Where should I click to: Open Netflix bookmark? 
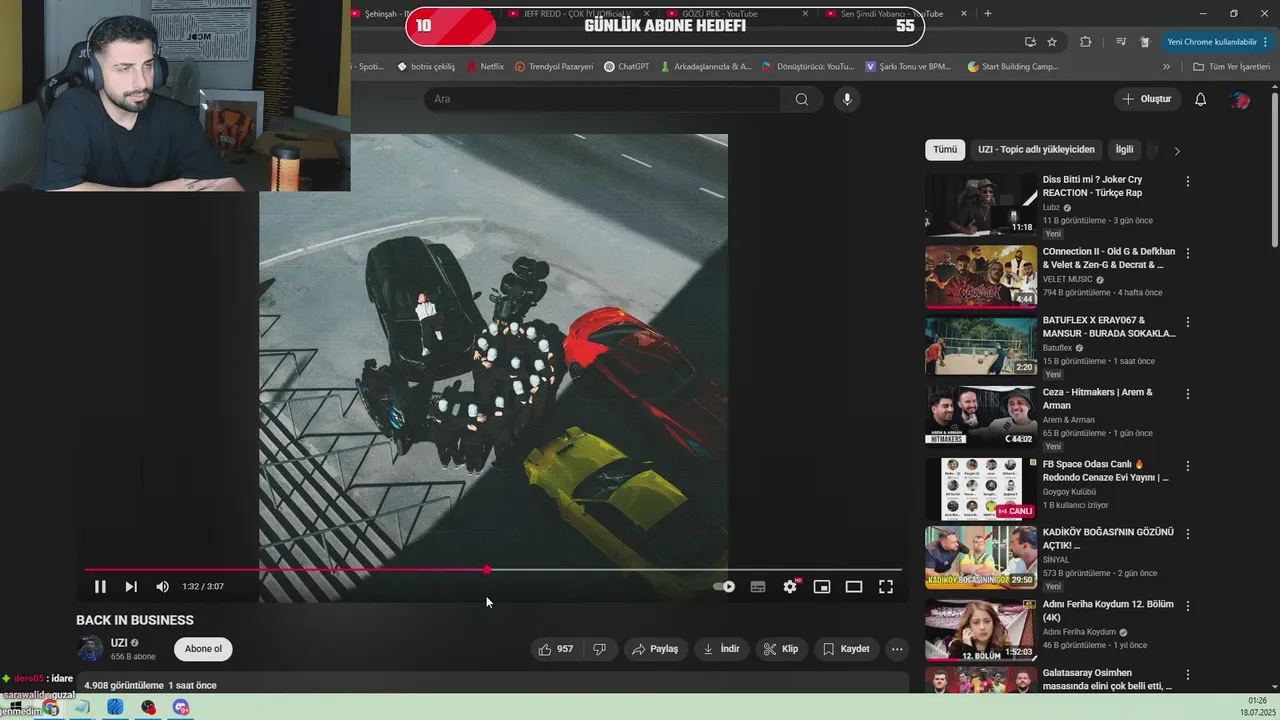484,67
